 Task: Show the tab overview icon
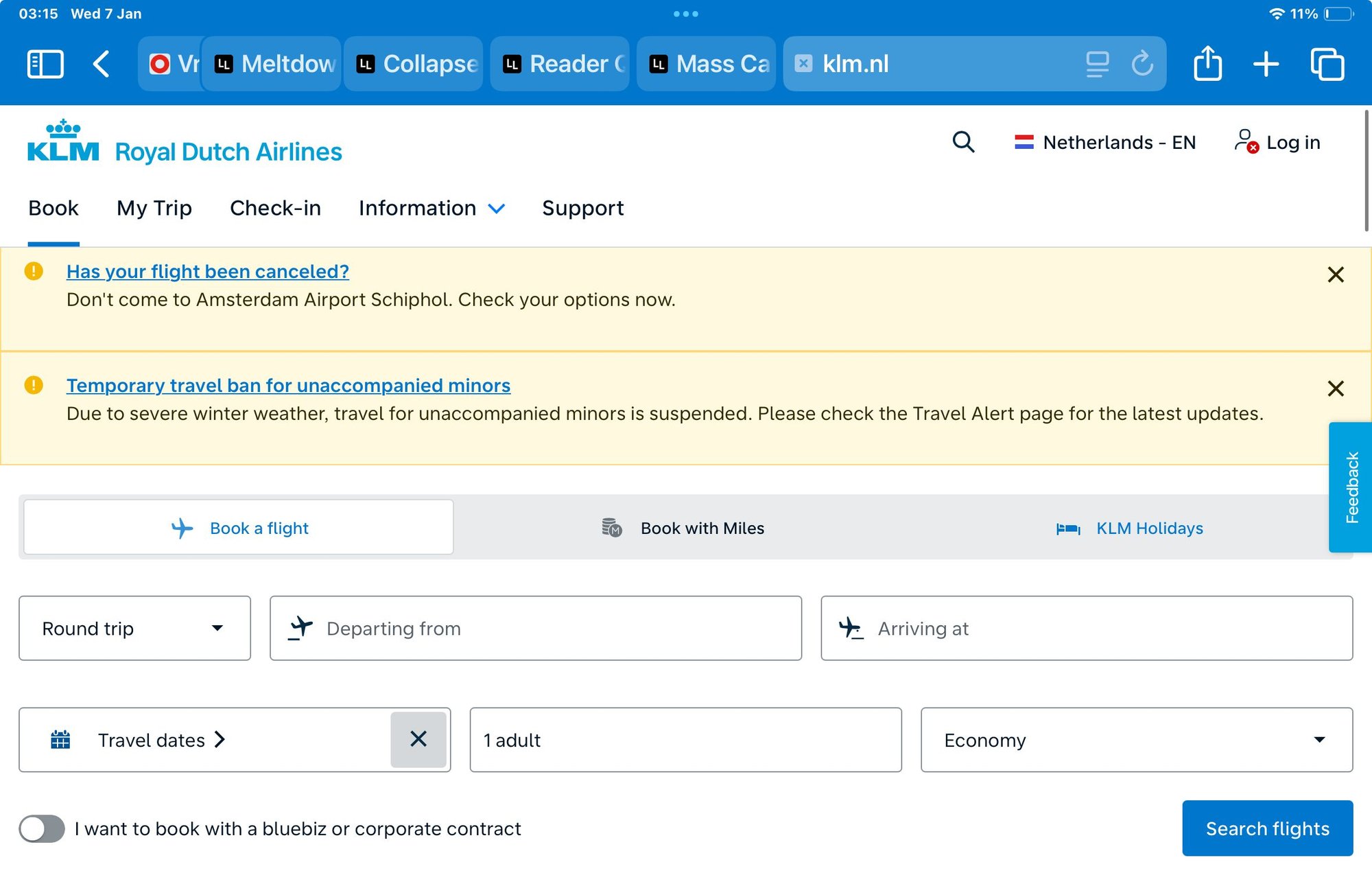(1327, 65)
